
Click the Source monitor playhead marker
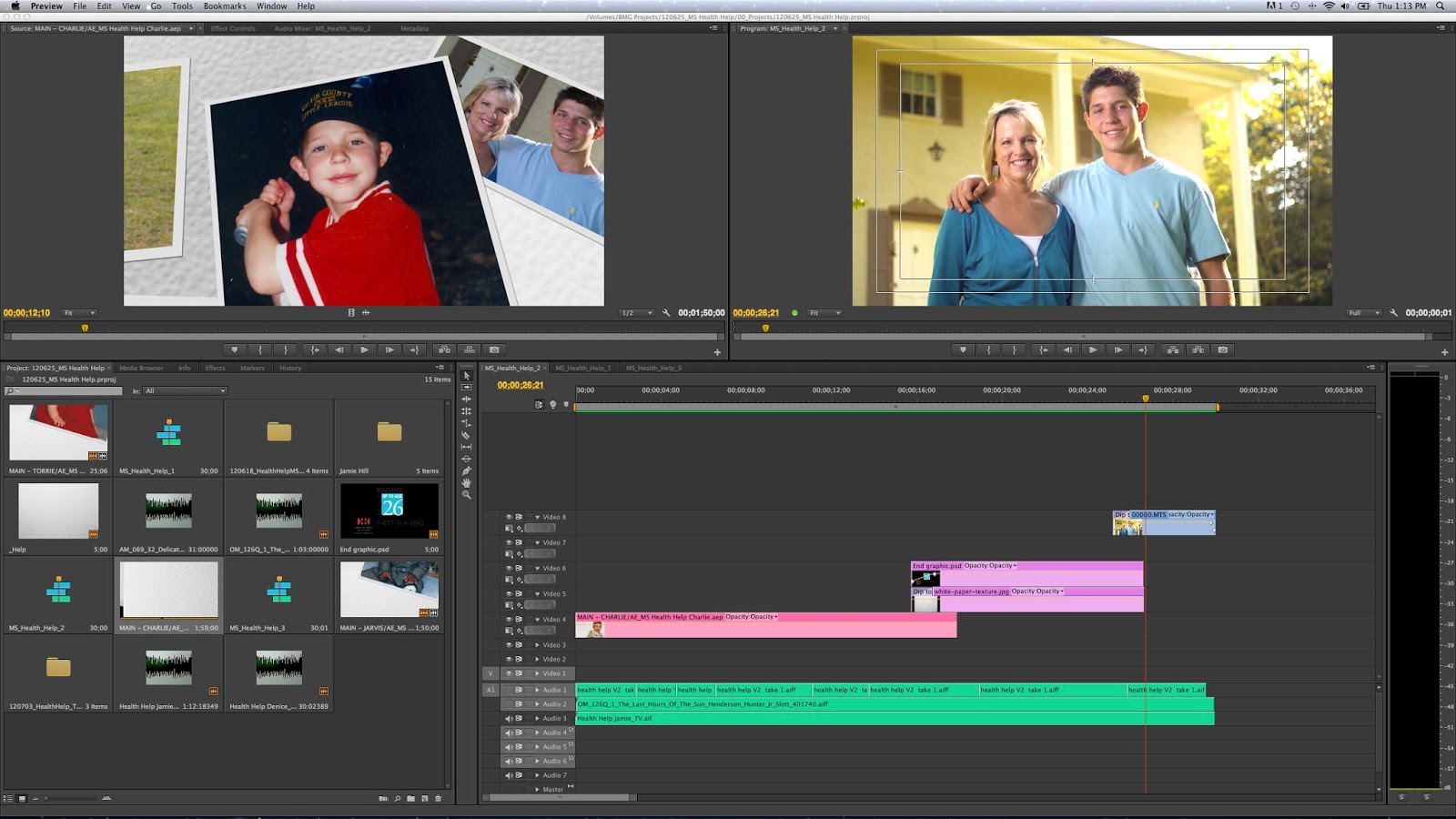click(85, 328)
